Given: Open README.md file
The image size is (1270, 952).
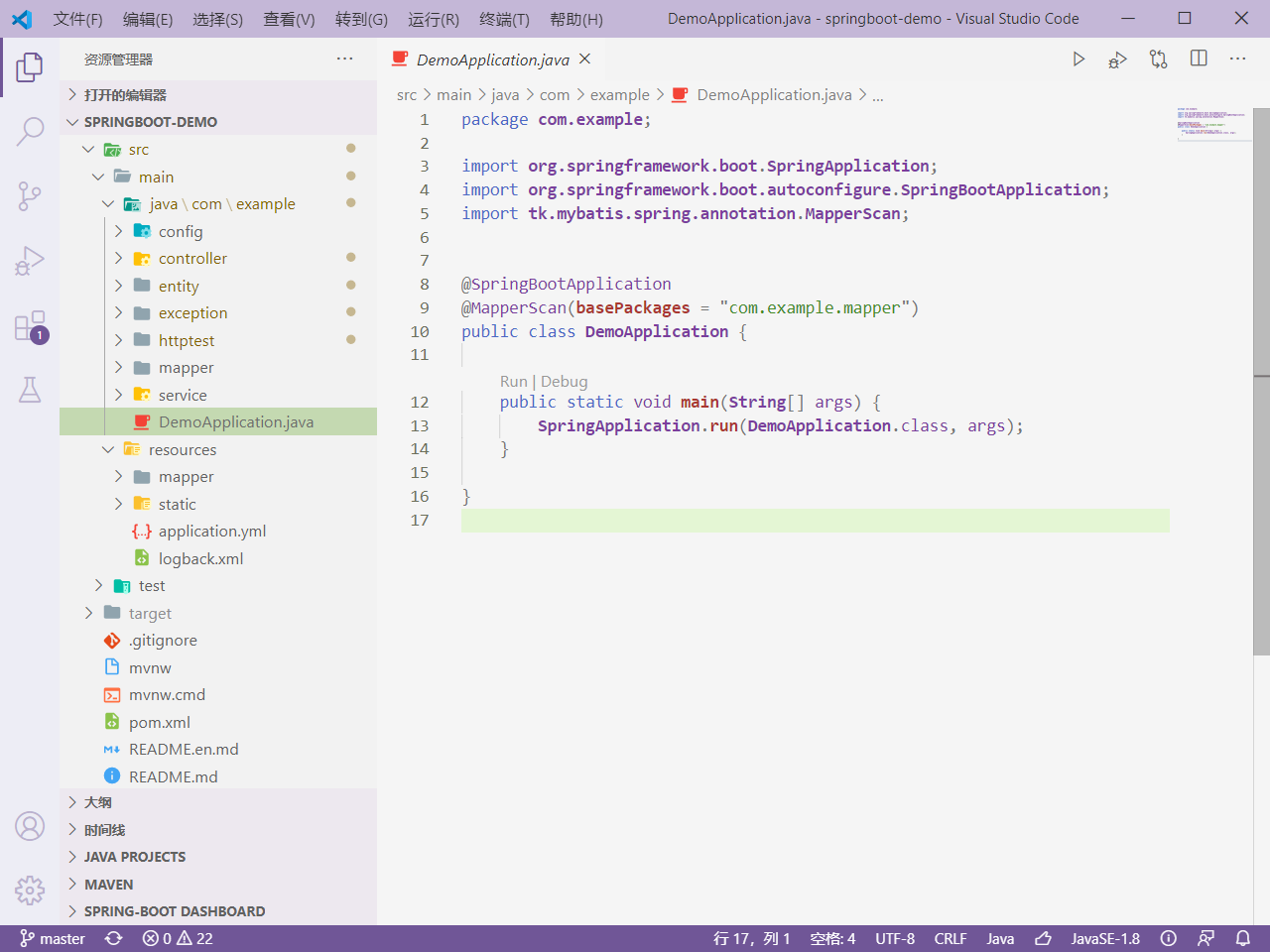Looking at the screenshot, I should point(218,776).
